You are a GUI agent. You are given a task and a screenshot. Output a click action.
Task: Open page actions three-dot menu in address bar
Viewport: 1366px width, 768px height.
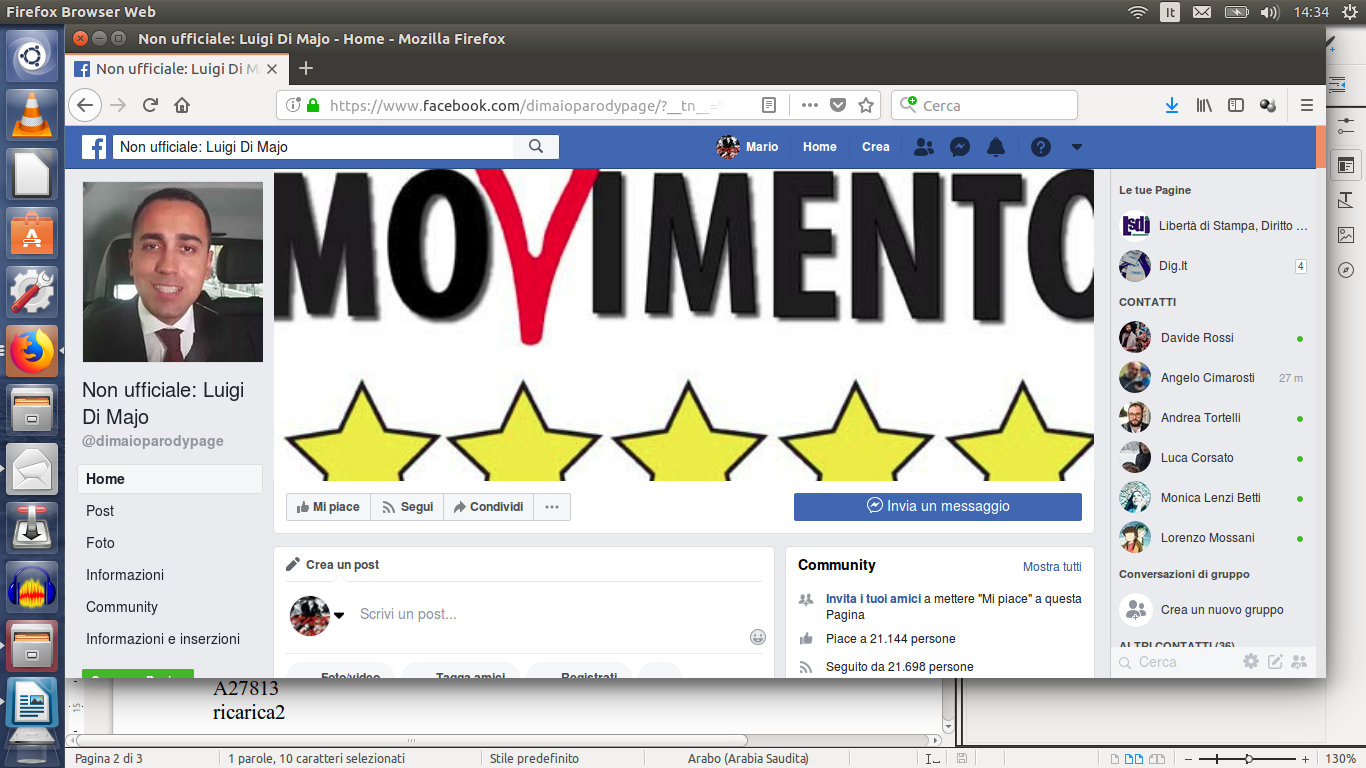coord(810,105)
